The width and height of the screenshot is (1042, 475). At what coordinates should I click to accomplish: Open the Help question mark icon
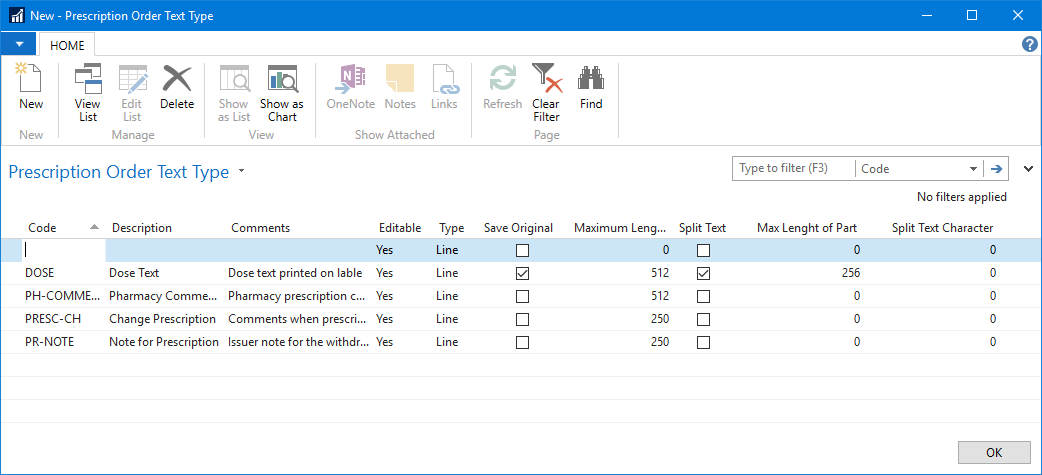tap(1030, 45)
